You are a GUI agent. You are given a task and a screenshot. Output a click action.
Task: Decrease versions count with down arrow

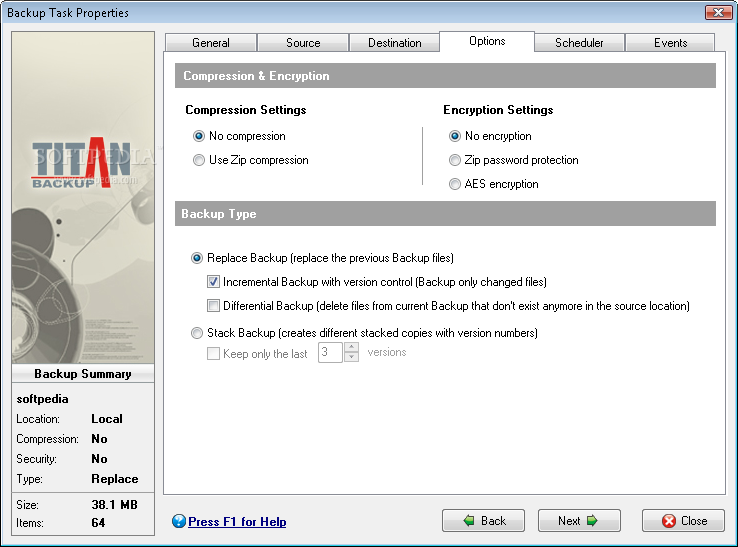(x=352, y=357)
